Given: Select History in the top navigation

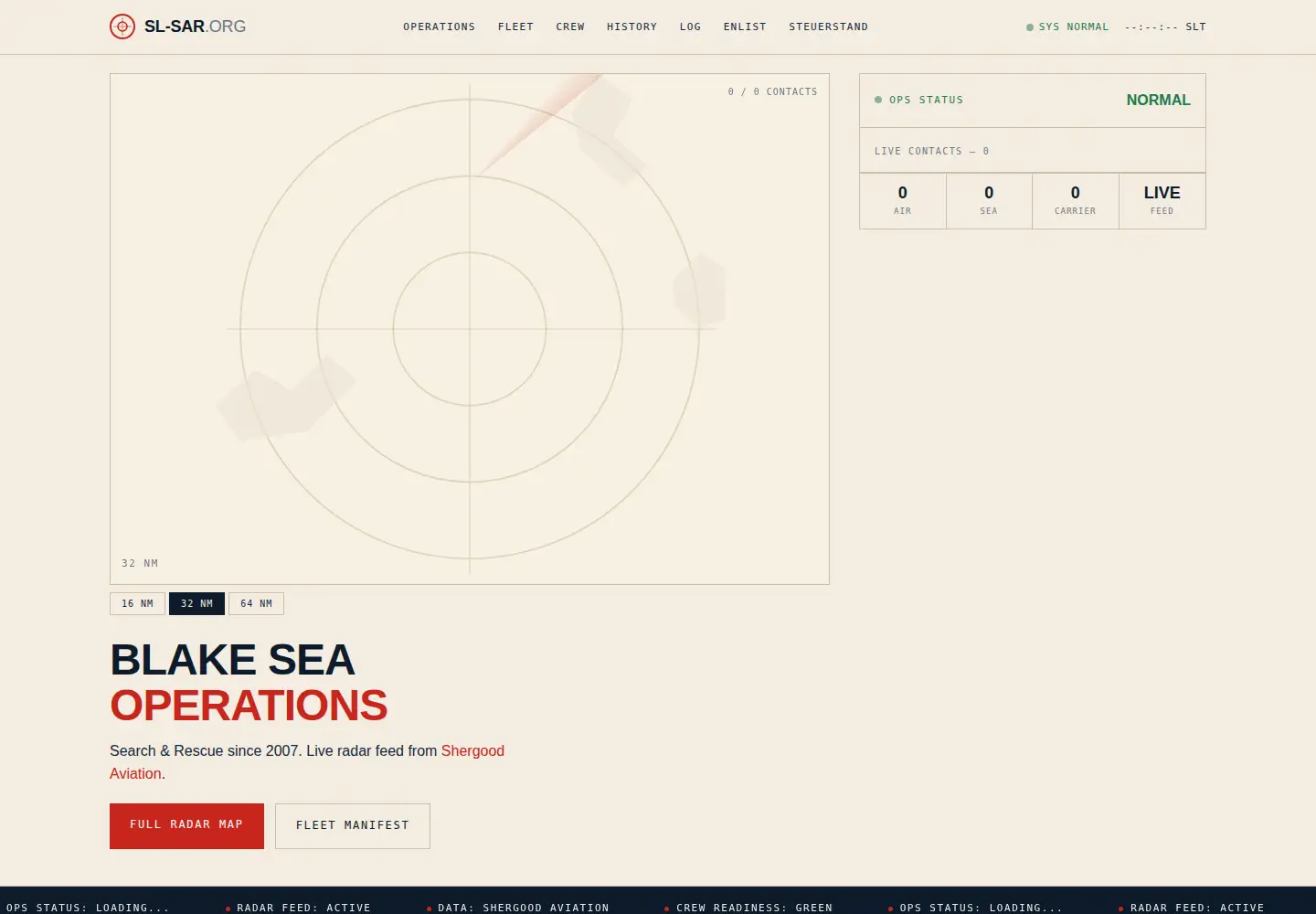Looking at the screenshot, I should (632, 27).
